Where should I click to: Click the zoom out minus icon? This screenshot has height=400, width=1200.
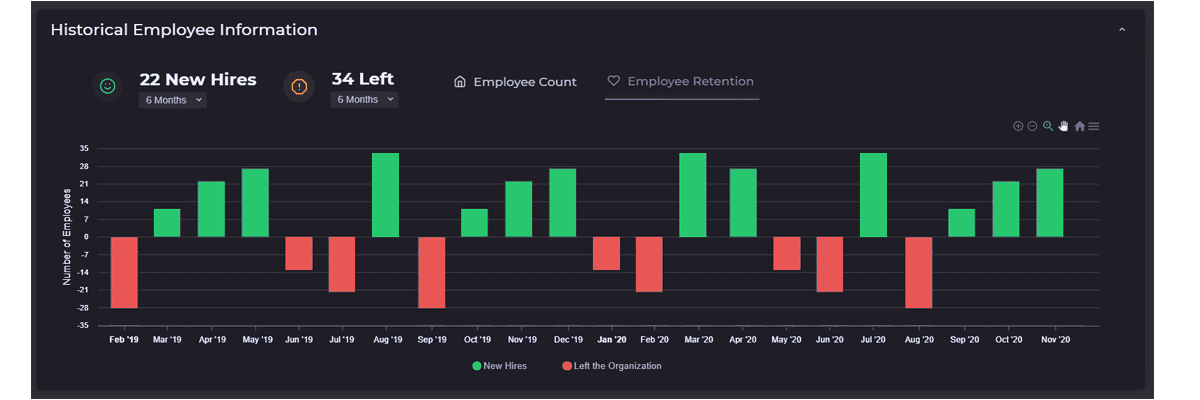coord(1032,126)
